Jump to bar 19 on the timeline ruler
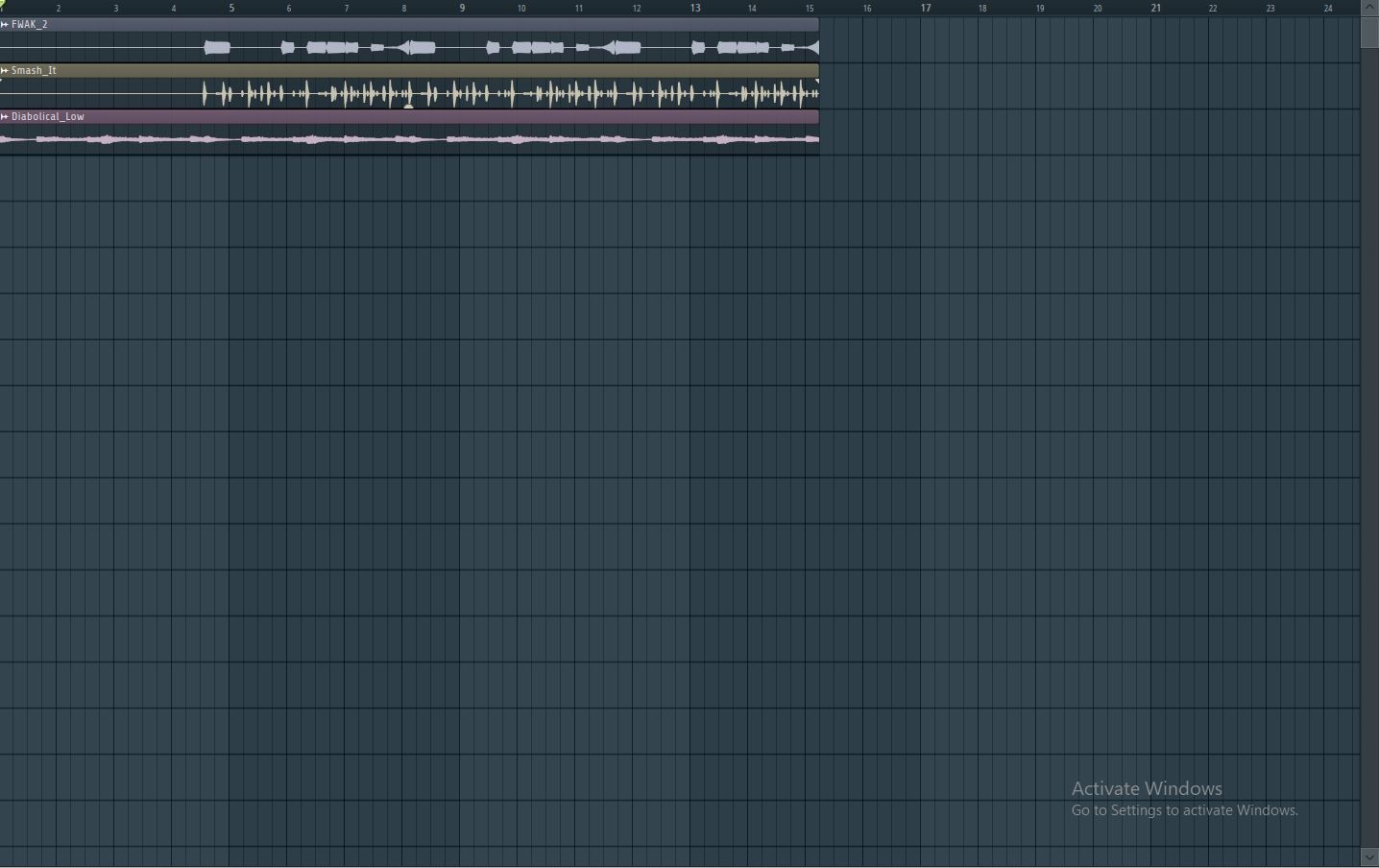1379x868 pixels. [x=1040, y=8]
